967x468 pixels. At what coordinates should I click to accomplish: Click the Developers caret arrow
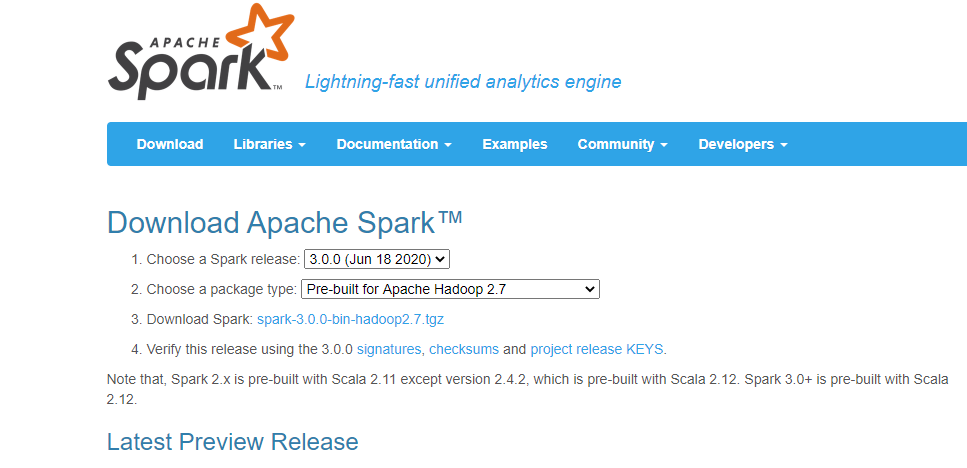point(784,145)
